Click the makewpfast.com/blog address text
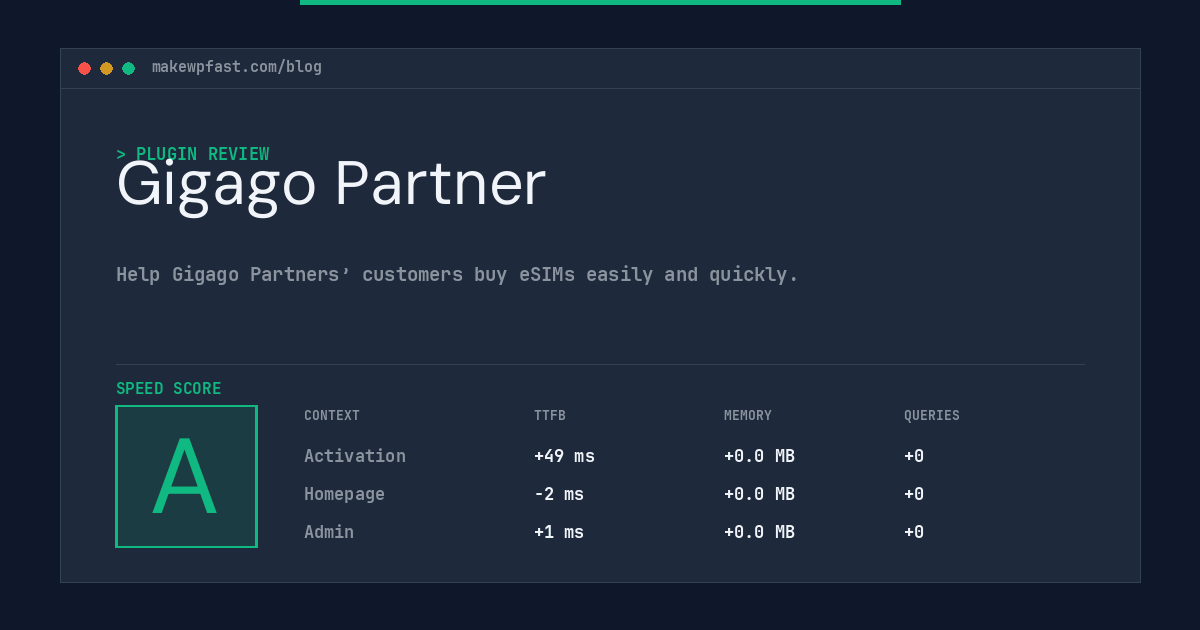 [237, 67]
